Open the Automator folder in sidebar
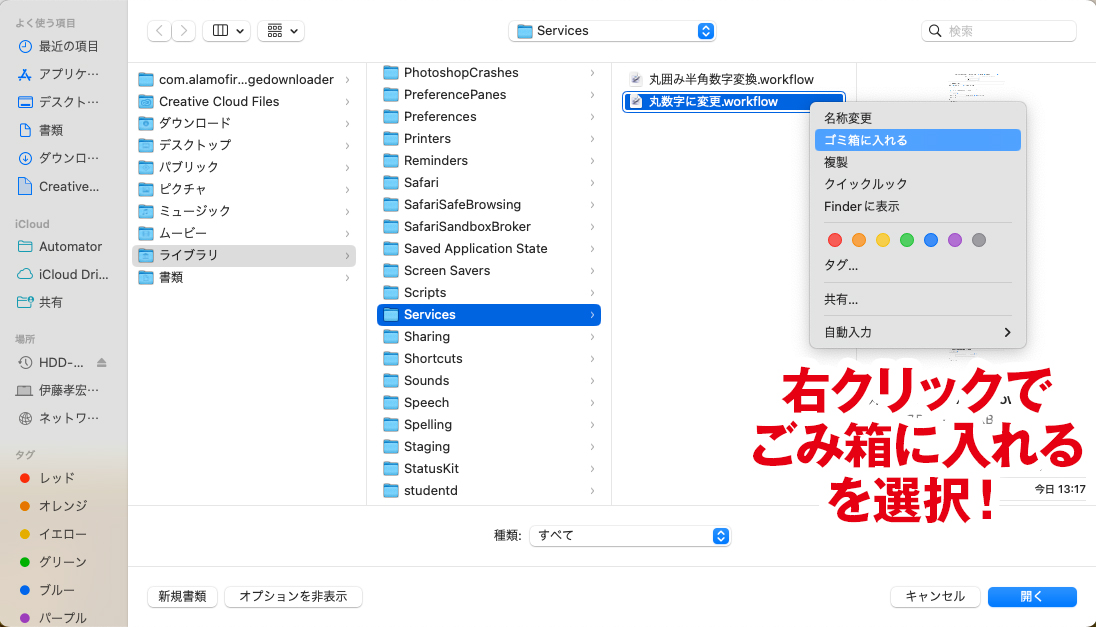Screen dimensions: 1096x627 point(70,246)
